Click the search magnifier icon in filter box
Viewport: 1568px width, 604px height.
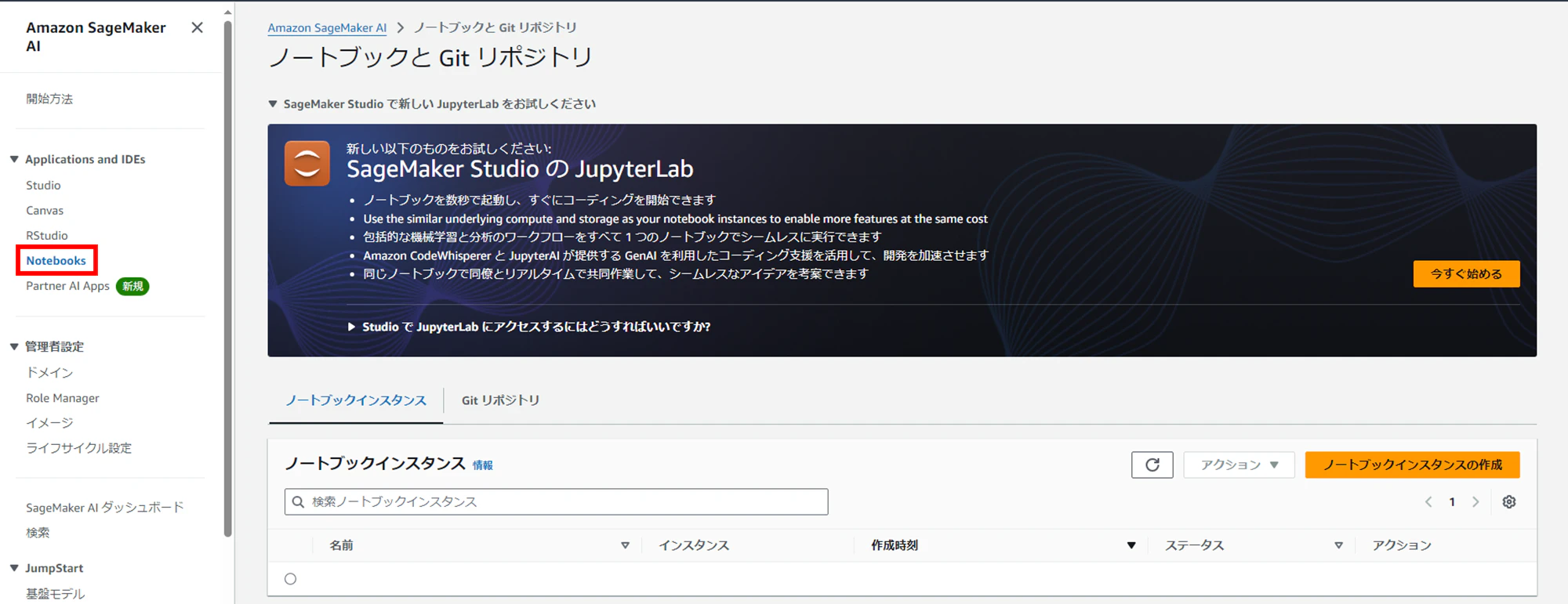[298, 501]
